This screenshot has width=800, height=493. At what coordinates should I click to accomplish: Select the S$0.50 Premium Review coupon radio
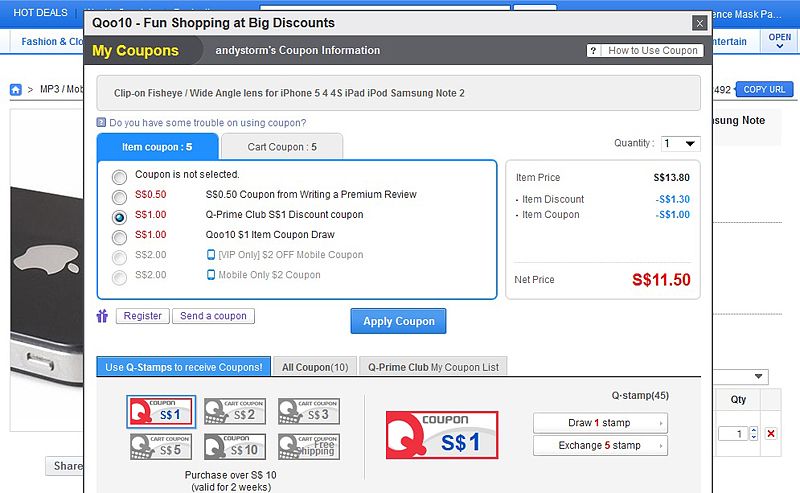120,195
